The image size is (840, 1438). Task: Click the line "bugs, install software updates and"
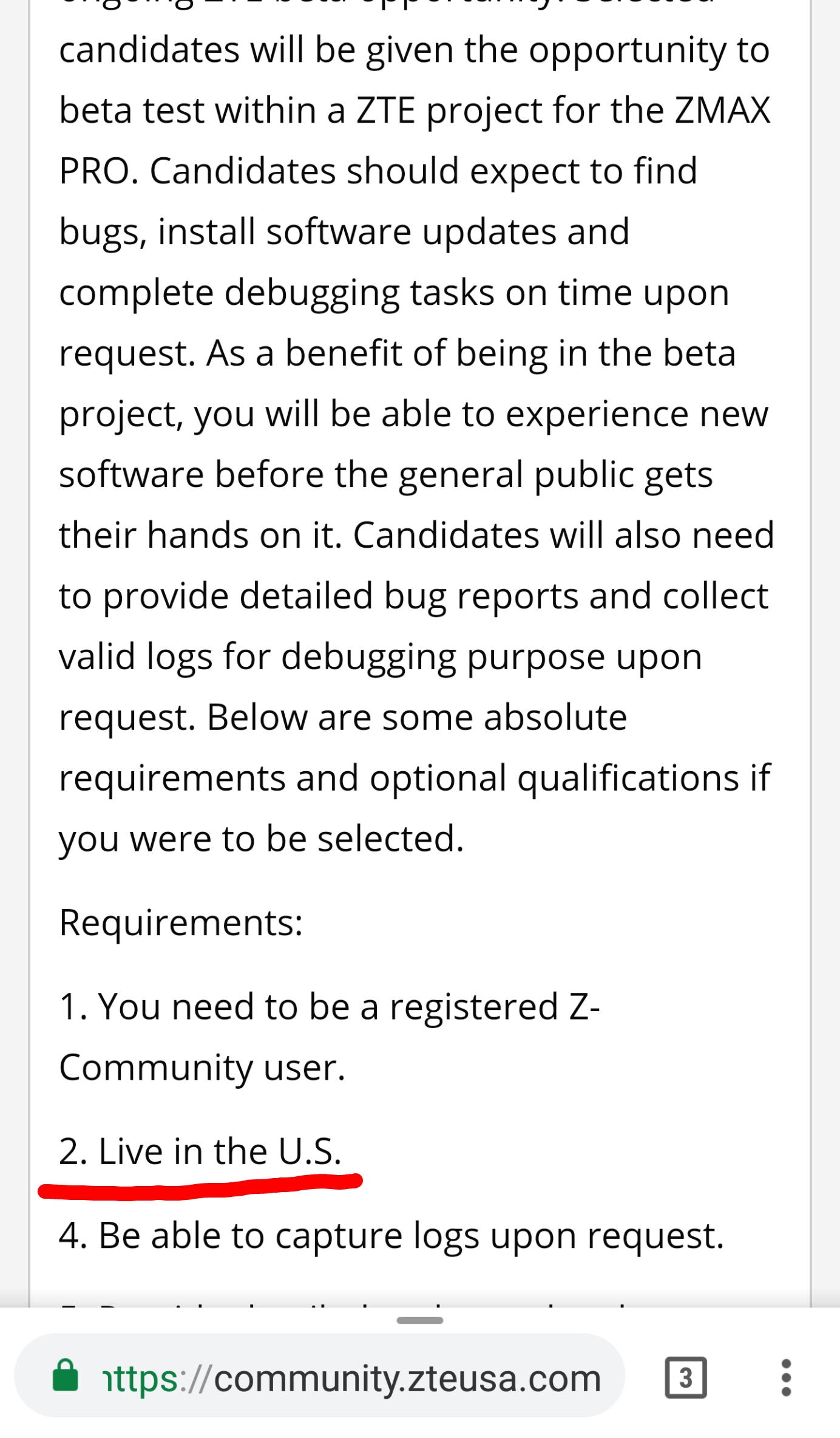pyautogui.click(x=344, y=233)
